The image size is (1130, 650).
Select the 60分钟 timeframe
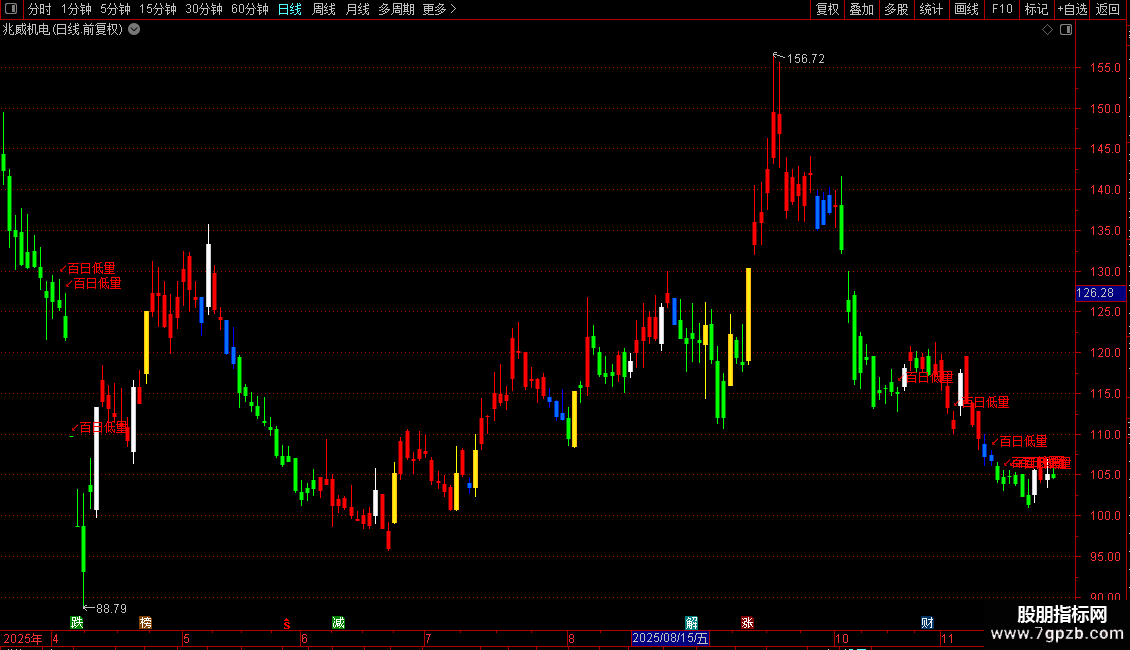click(250, 9)
